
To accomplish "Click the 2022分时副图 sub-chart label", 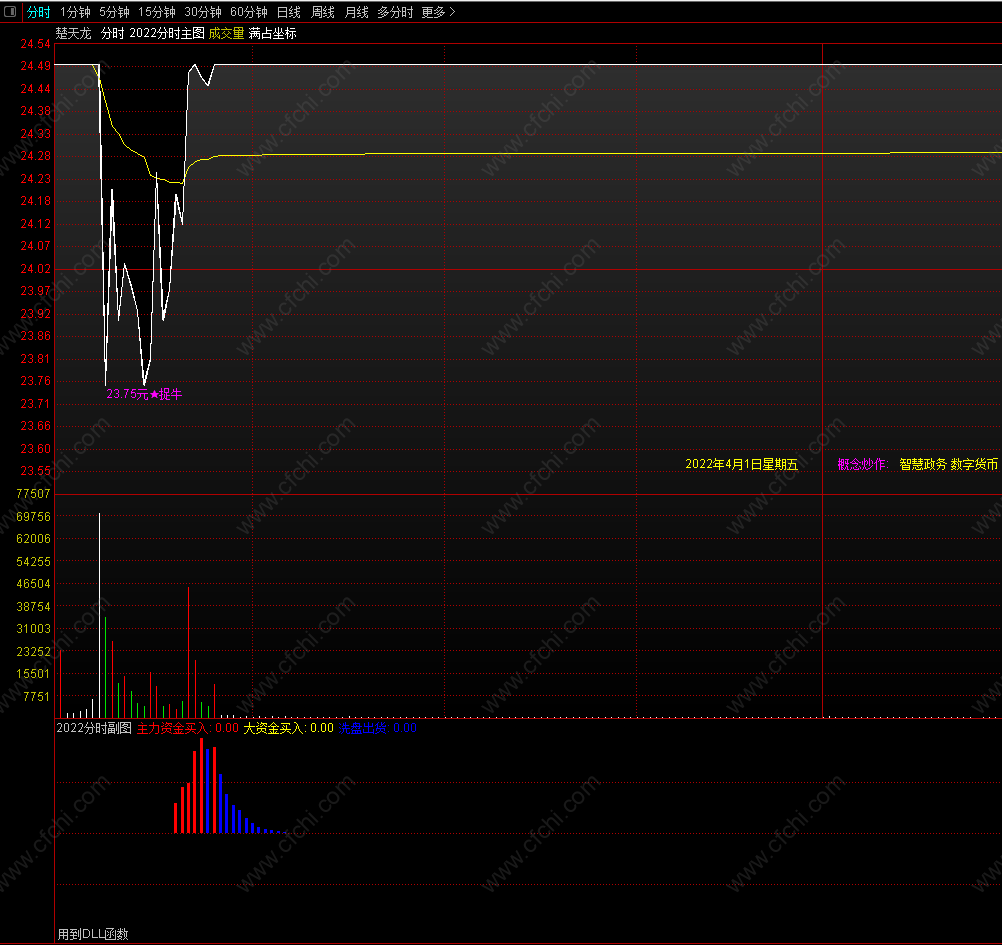I will pyautogui.click(x=94, y=728).
